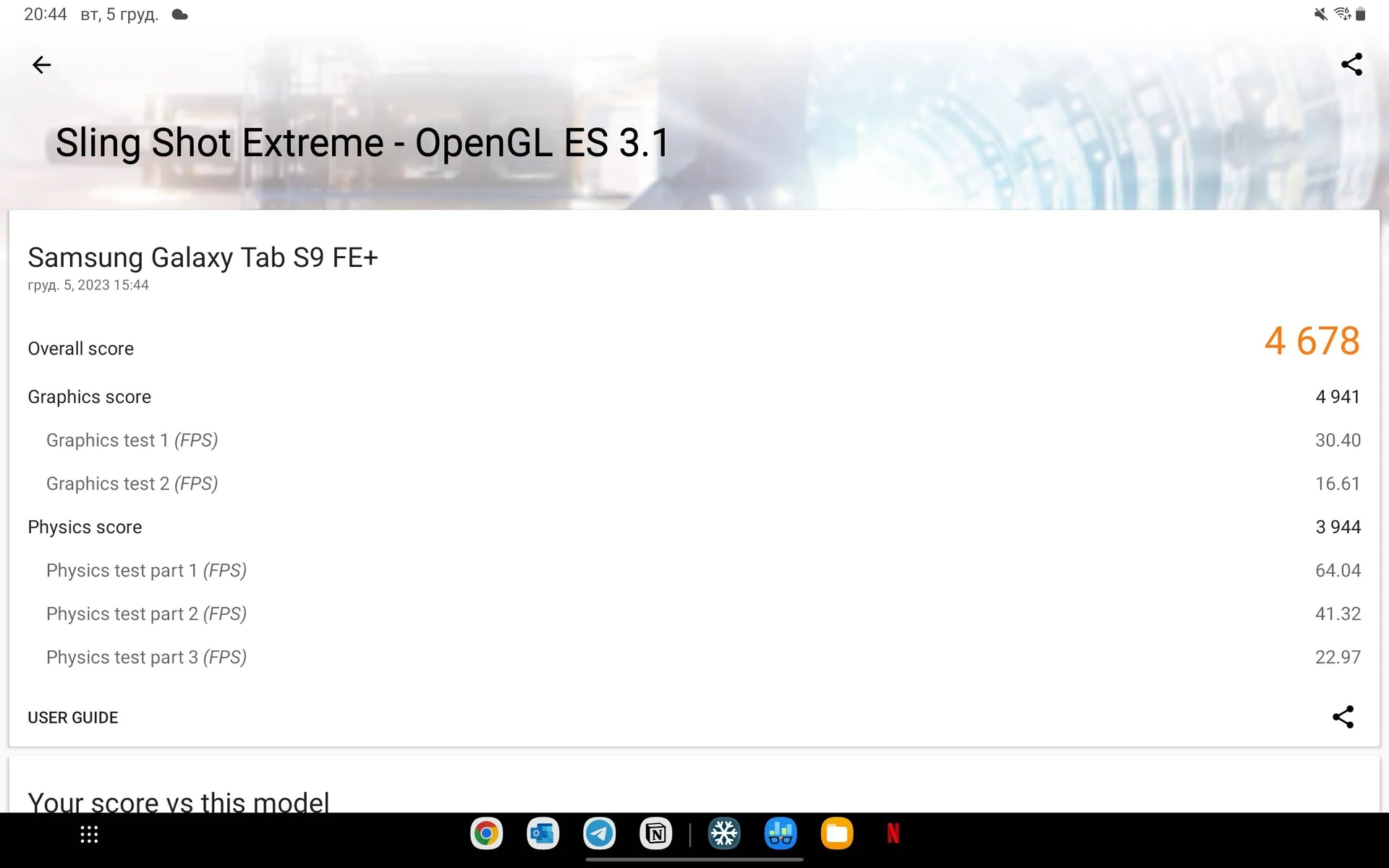1389x868 pixels.
Task: Open the app drawer grid icon
Action: (89, 835)
